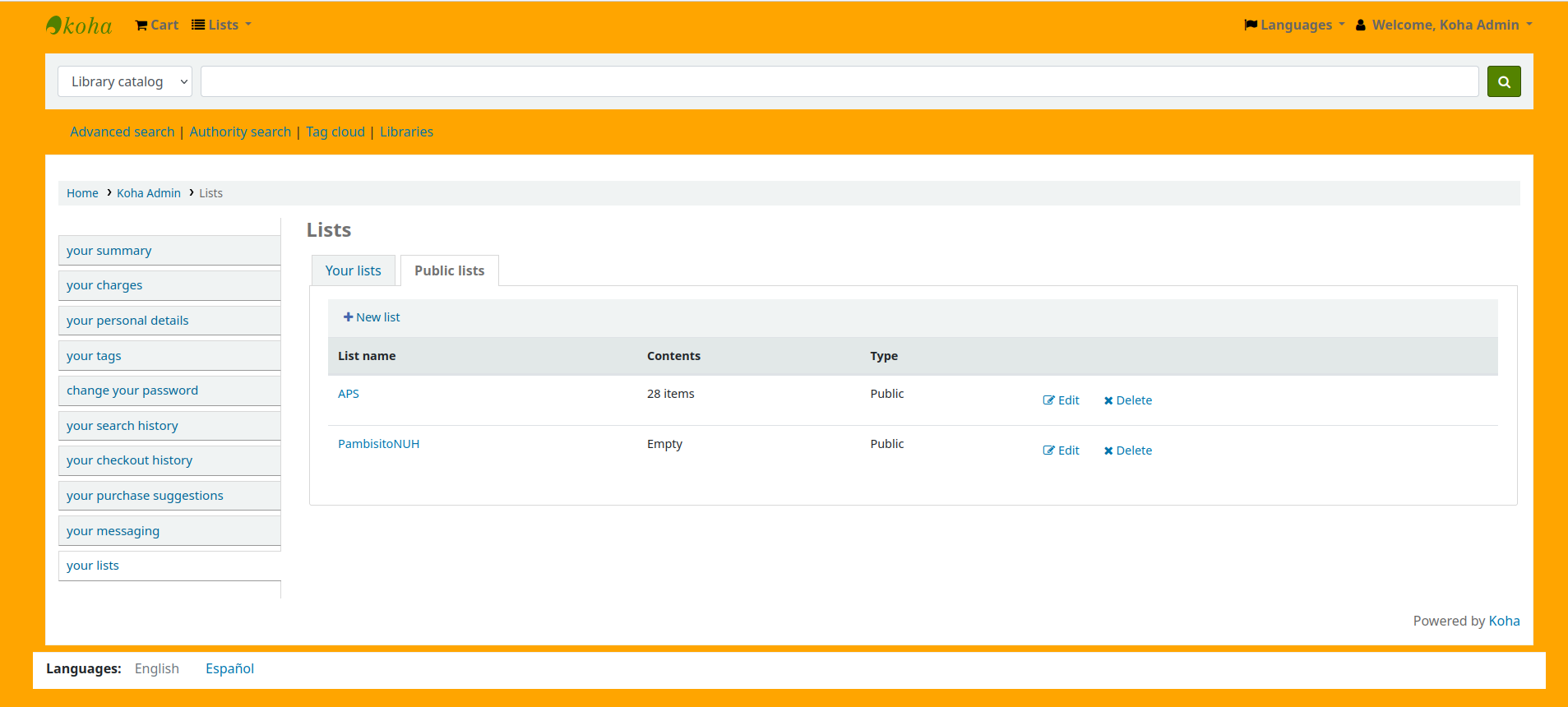Open the PambisitoNUH list
Image resolution: width=1568 pixels, height=707 pixels.
pyautogui.click(x=378, y=444)
